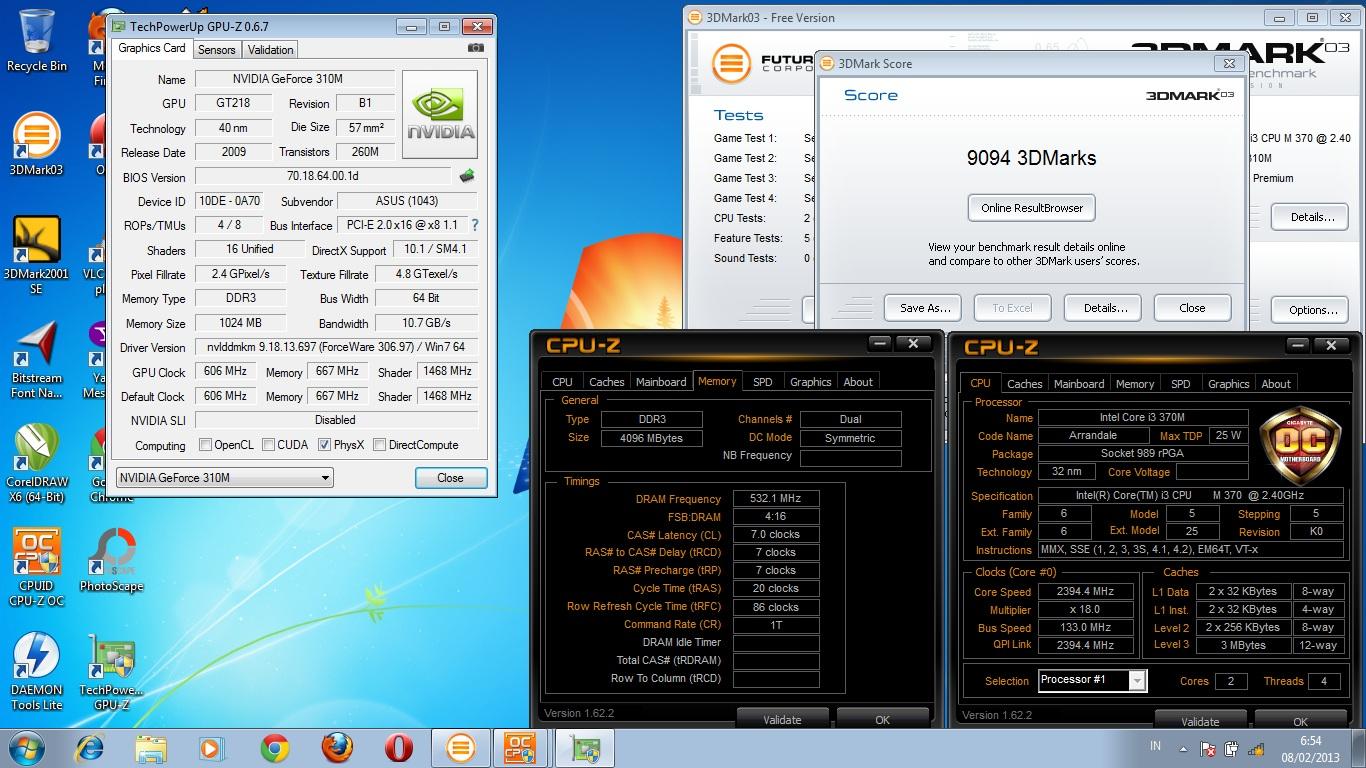Open the Bitstream Font Navigator desktop icon
This screenshot has height=768, width=1366.
36,360
